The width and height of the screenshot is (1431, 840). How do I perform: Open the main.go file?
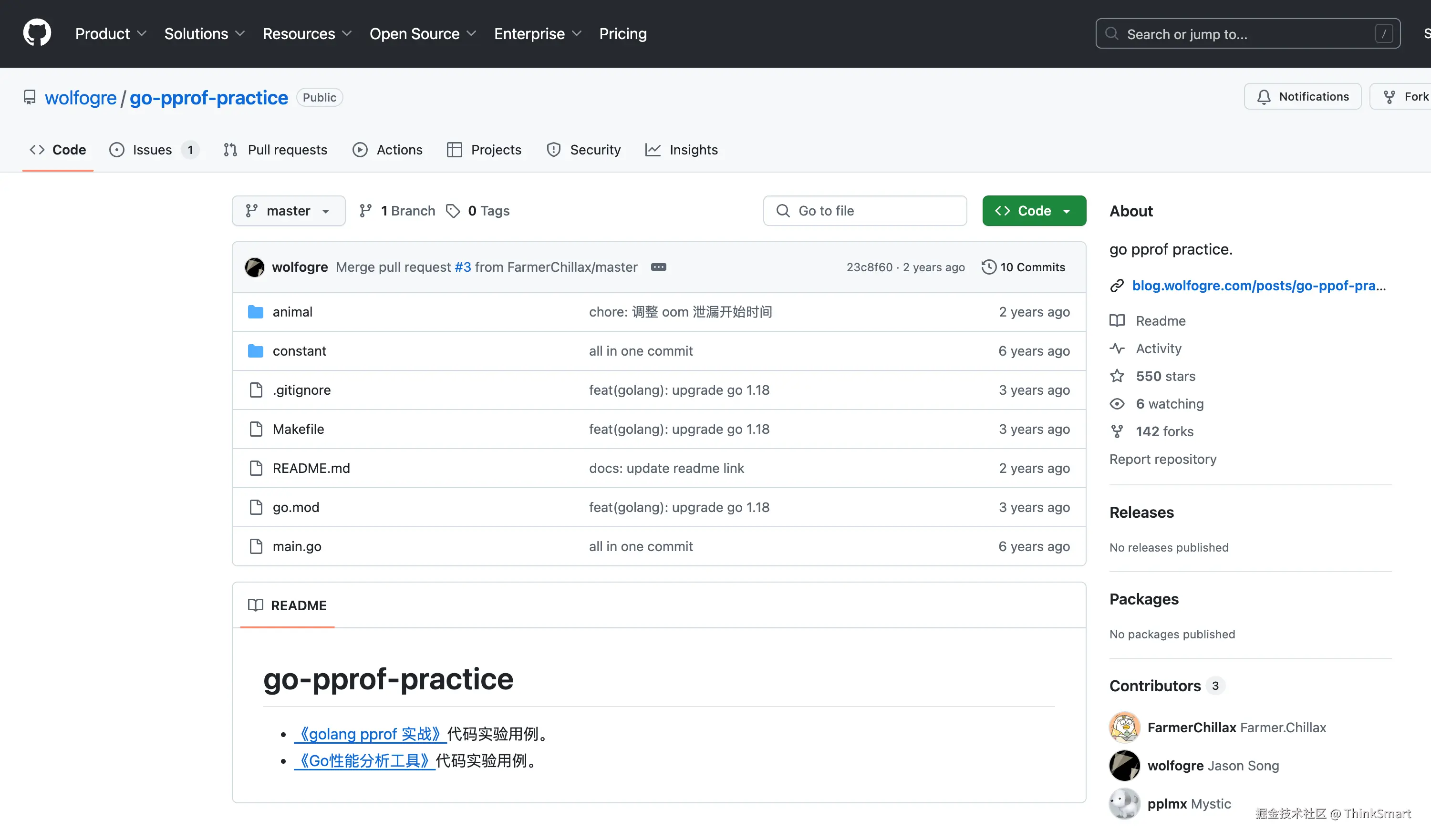(296, 546)
